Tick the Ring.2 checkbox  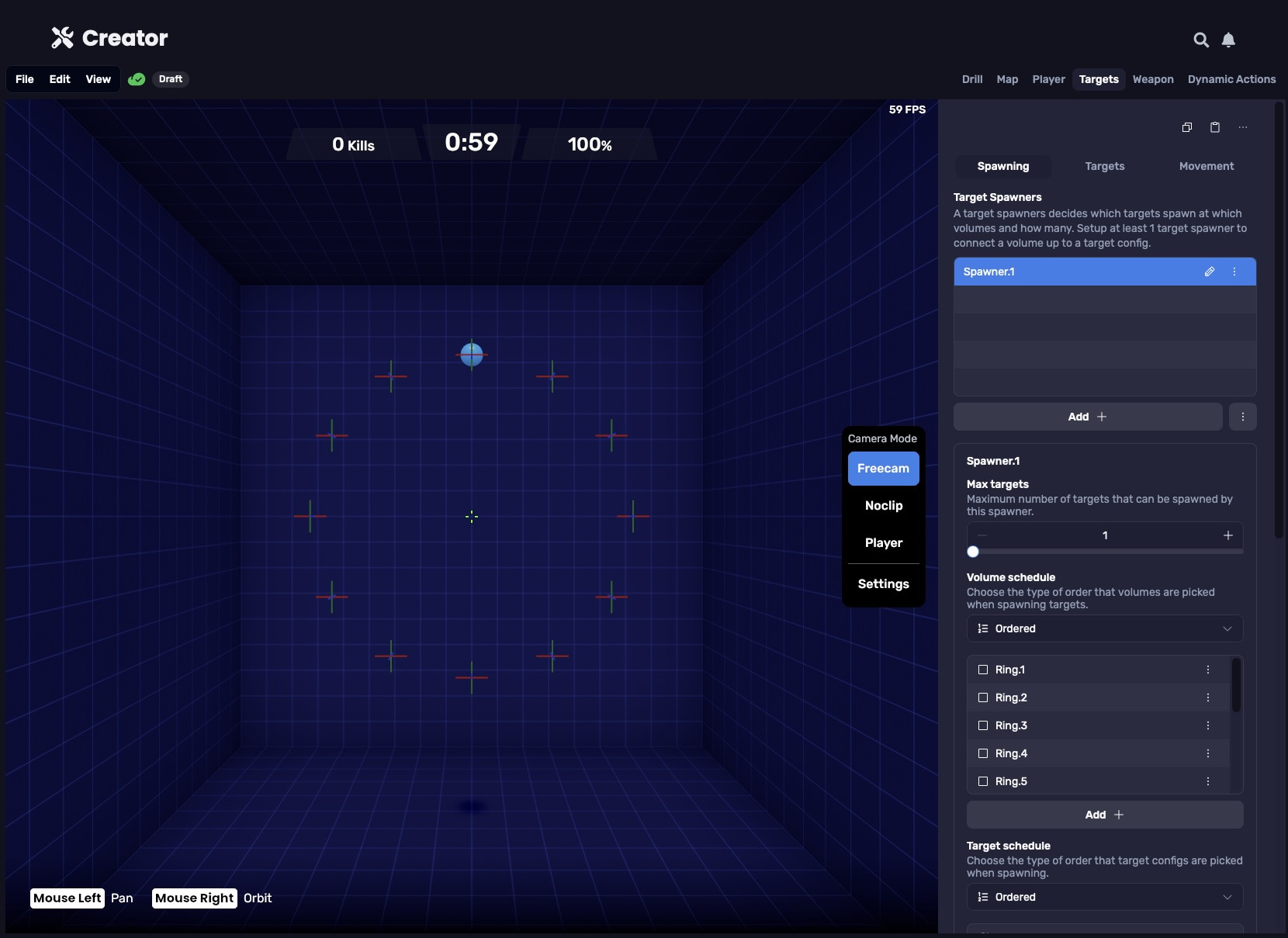983,697
